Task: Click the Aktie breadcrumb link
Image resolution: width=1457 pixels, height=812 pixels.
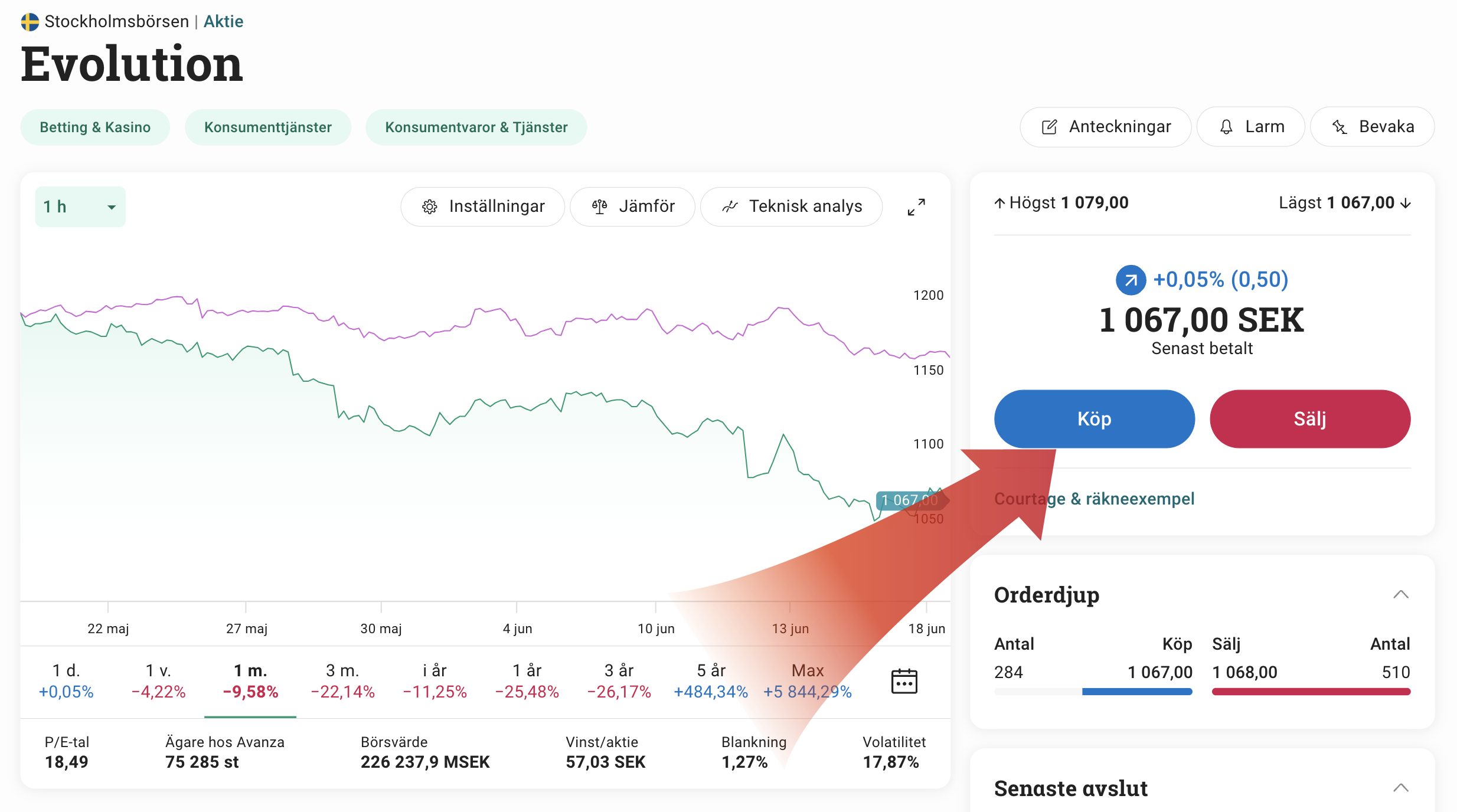Action: [x=223, y=21]
